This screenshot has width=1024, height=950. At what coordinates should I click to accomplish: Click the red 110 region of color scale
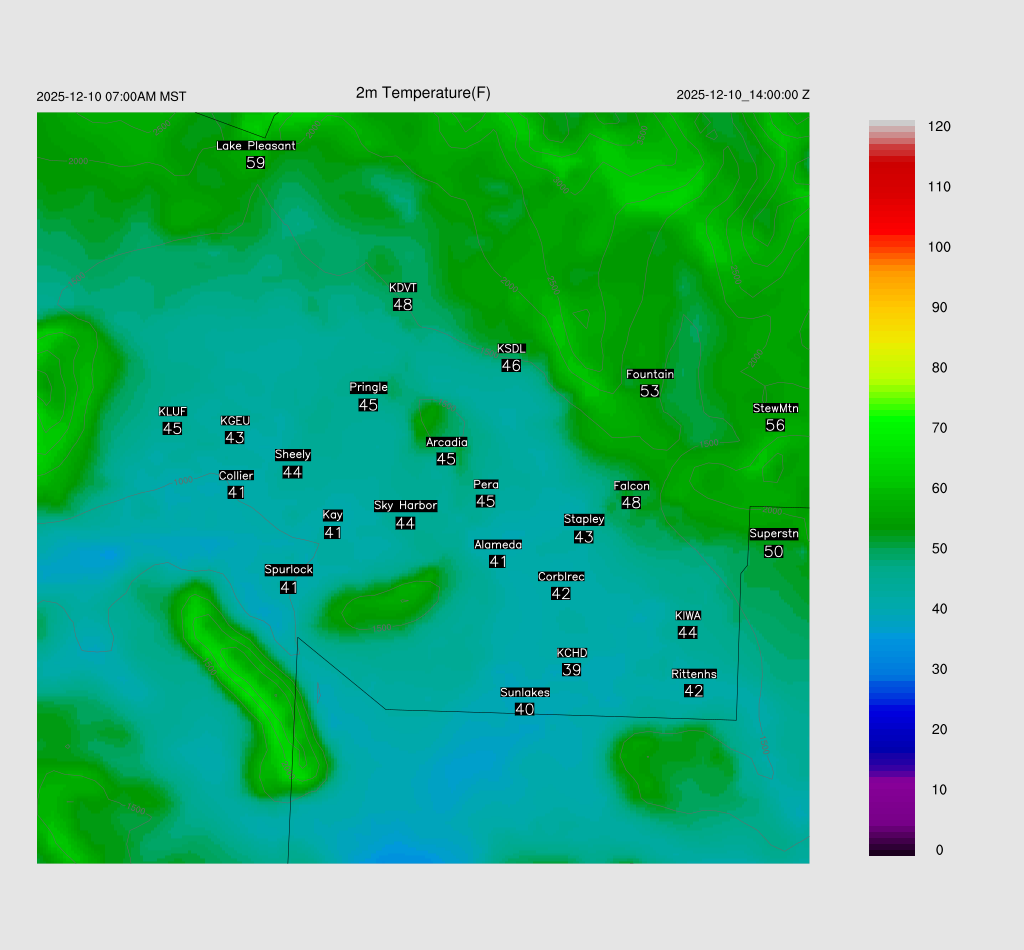[x=891, y=187]
